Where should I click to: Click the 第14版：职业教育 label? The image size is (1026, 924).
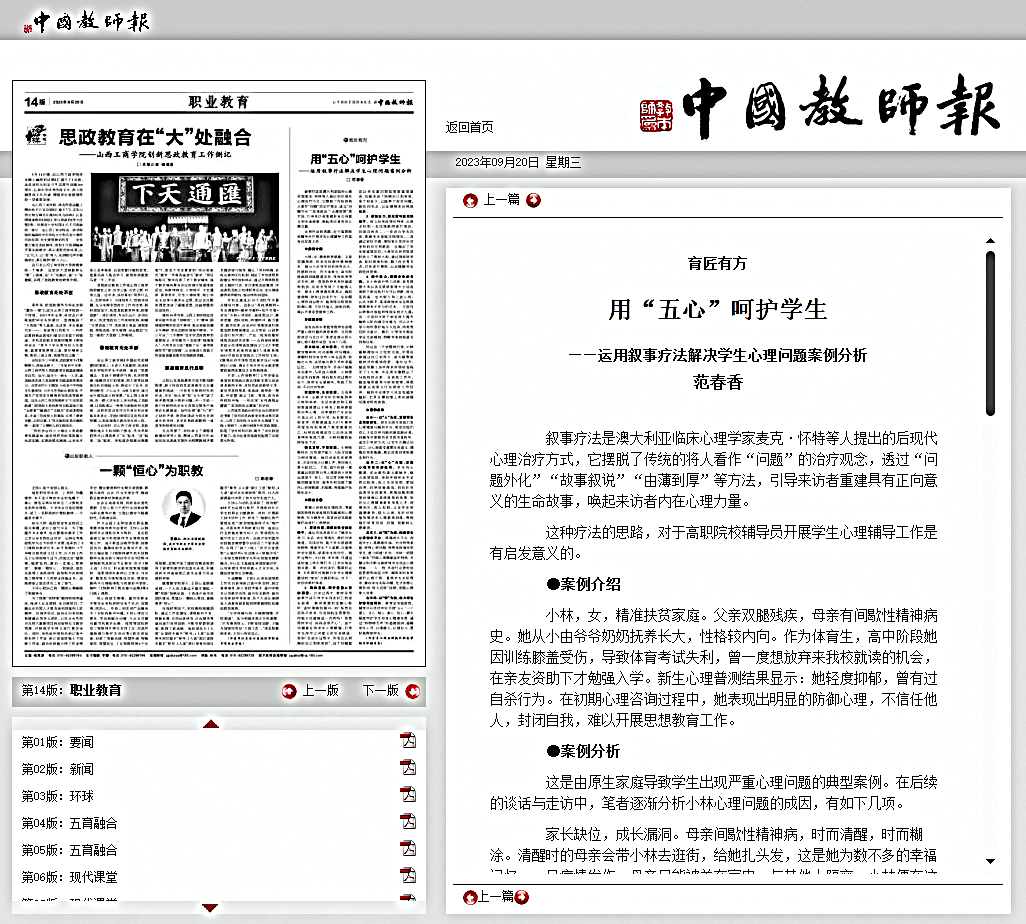click(71, 690)
